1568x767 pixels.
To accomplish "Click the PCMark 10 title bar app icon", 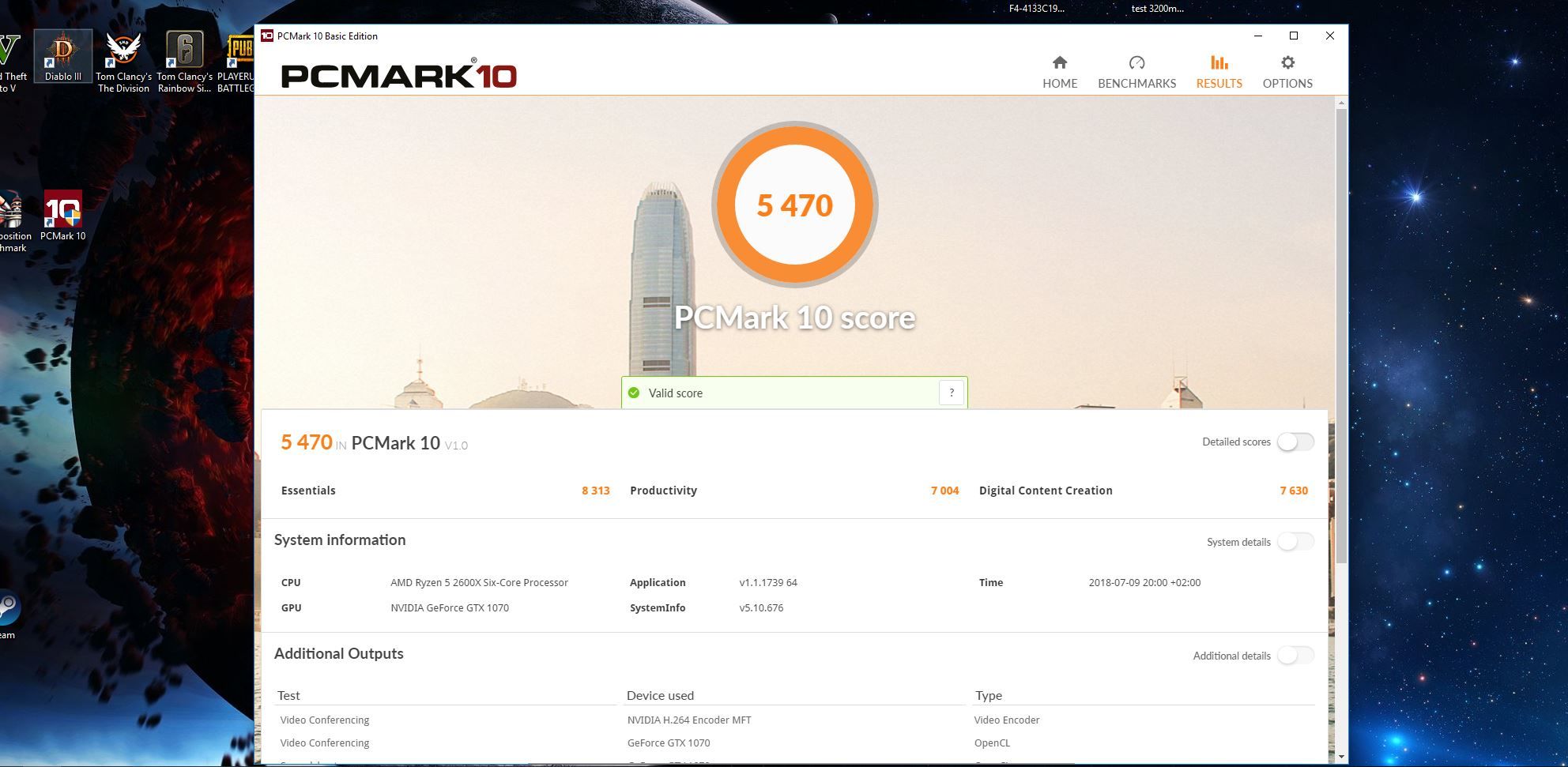I will (x=267, y=36).
